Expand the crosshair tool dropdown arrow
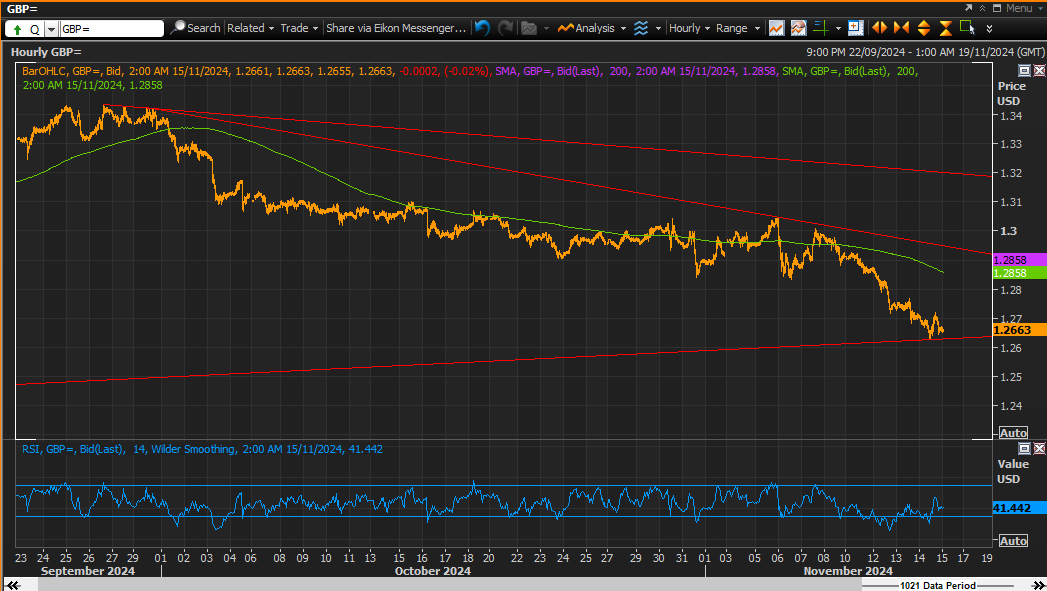Screen dimensions: 1047x591 838,28
